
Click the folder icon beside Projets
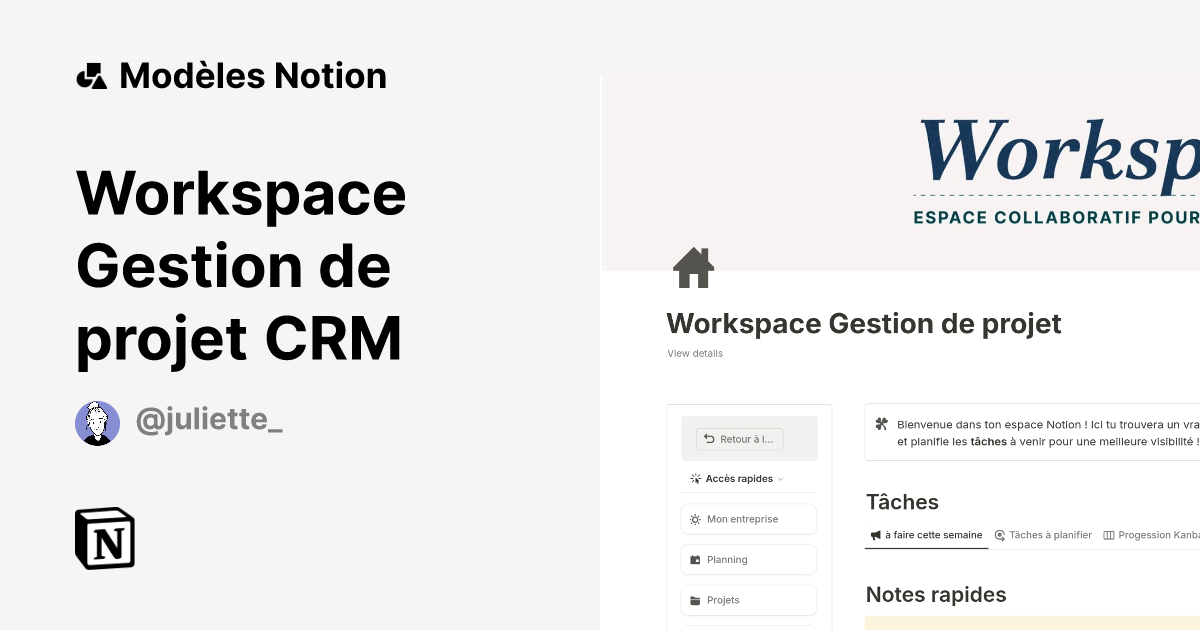tap(695, 600)
